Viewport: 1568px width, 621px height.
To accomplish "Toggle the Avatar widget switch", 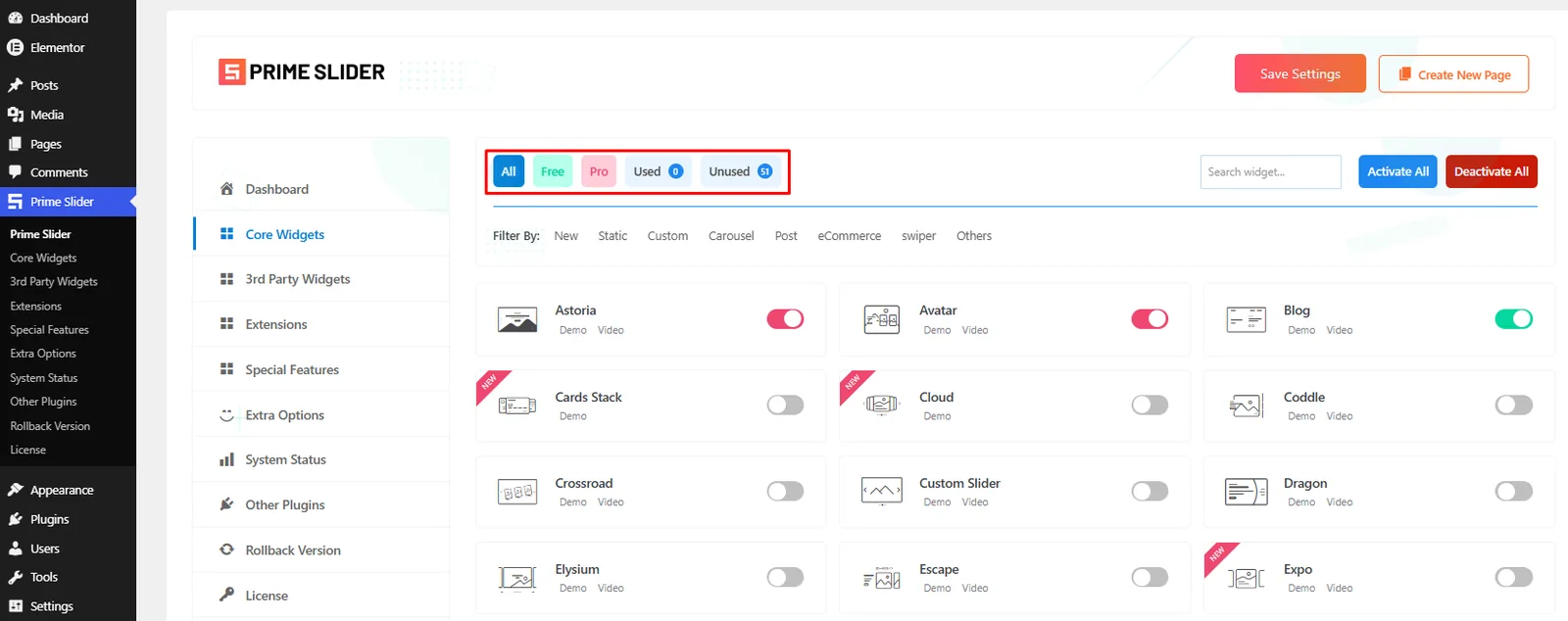I will [1150, 318].
